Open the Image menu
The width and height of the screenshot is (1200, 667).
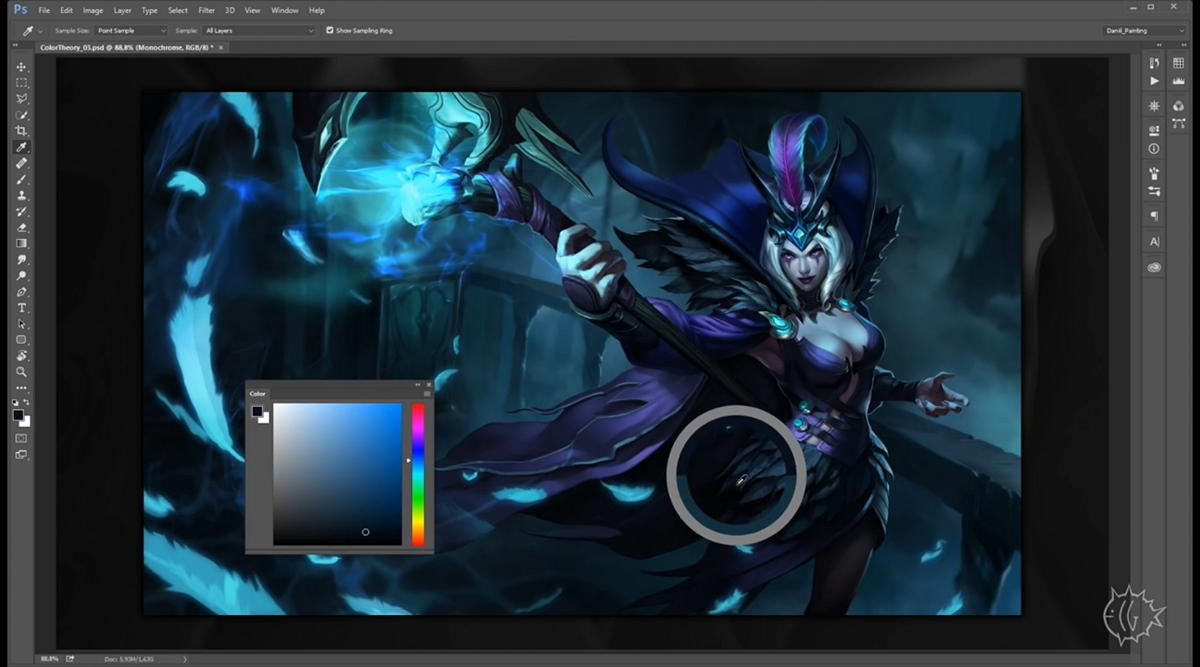point(93,10)
